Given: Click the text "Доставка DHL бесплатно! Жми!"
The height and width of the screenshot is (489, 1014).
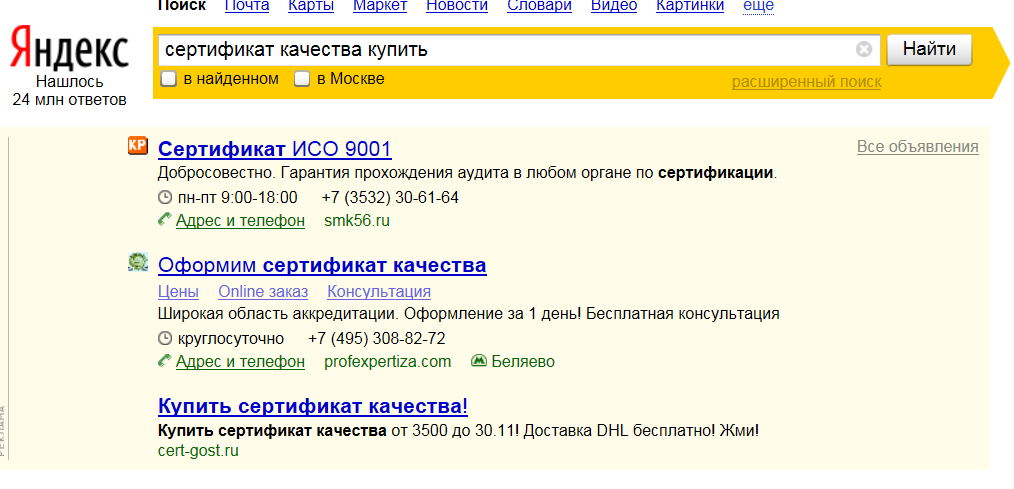Looking at the screenshot, I should (640, 430).
